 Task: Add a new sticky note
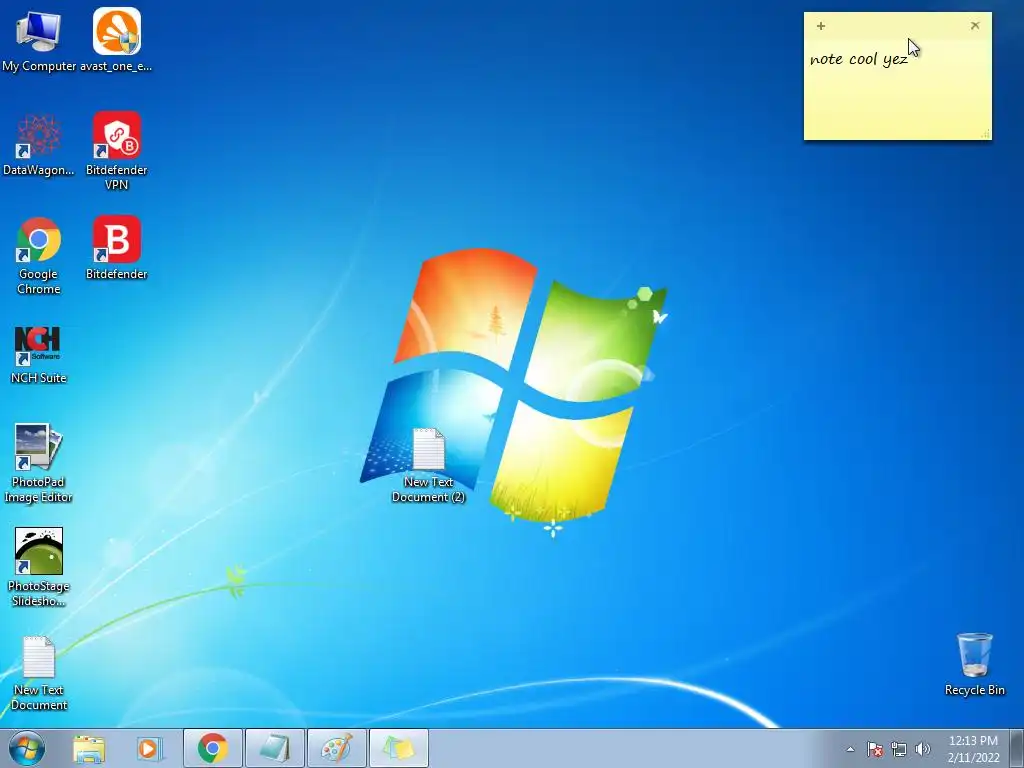821,26
